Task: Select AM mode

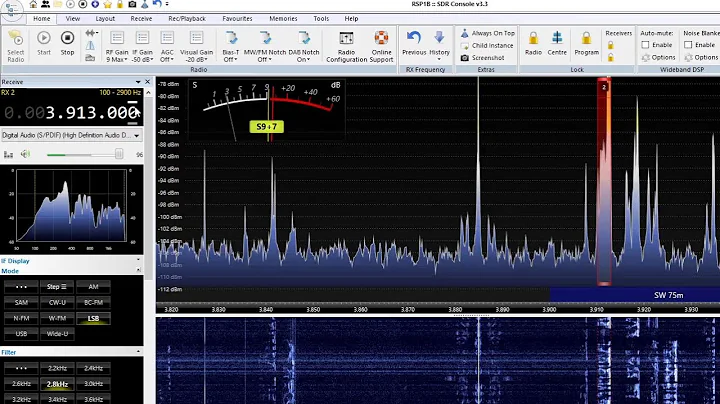Action: pos(93,286)
